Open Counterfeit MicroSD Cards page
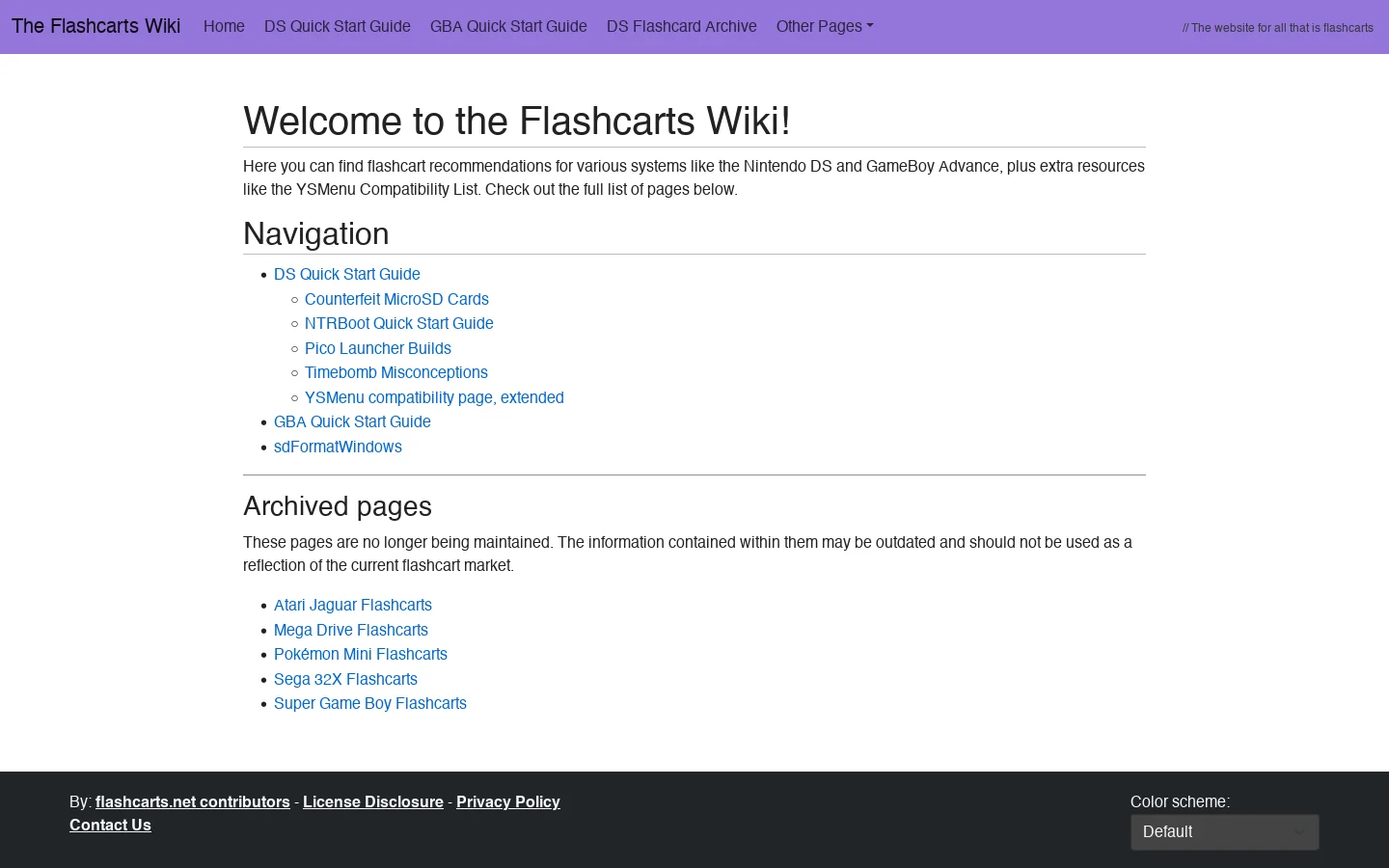Viewport: 1389px width, 868px height. (396, 299)
